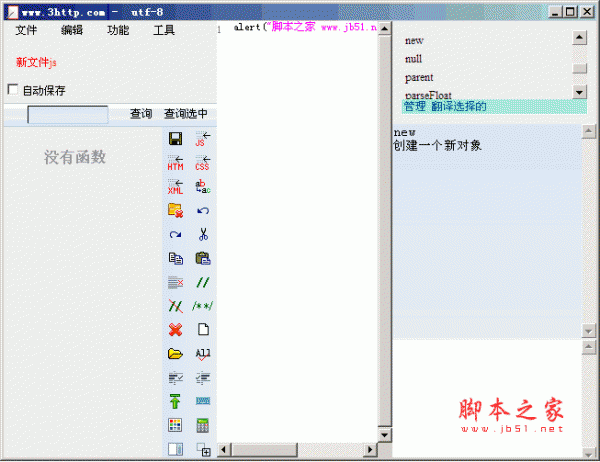This screenshot has width=600, height=462.
Task: Click the 创建一个新对象 description text
Action: pos(437,145)
